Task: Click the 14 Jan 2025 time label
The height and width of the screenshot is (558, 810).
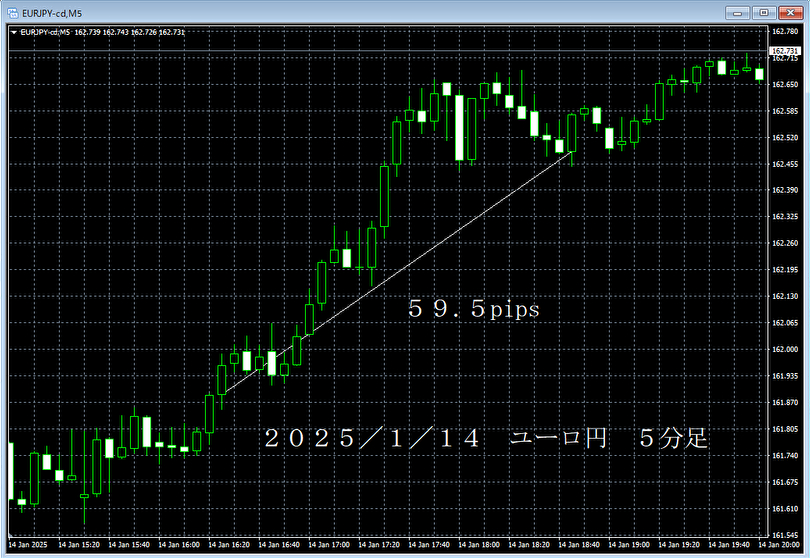Action: [x=28, y=545]
